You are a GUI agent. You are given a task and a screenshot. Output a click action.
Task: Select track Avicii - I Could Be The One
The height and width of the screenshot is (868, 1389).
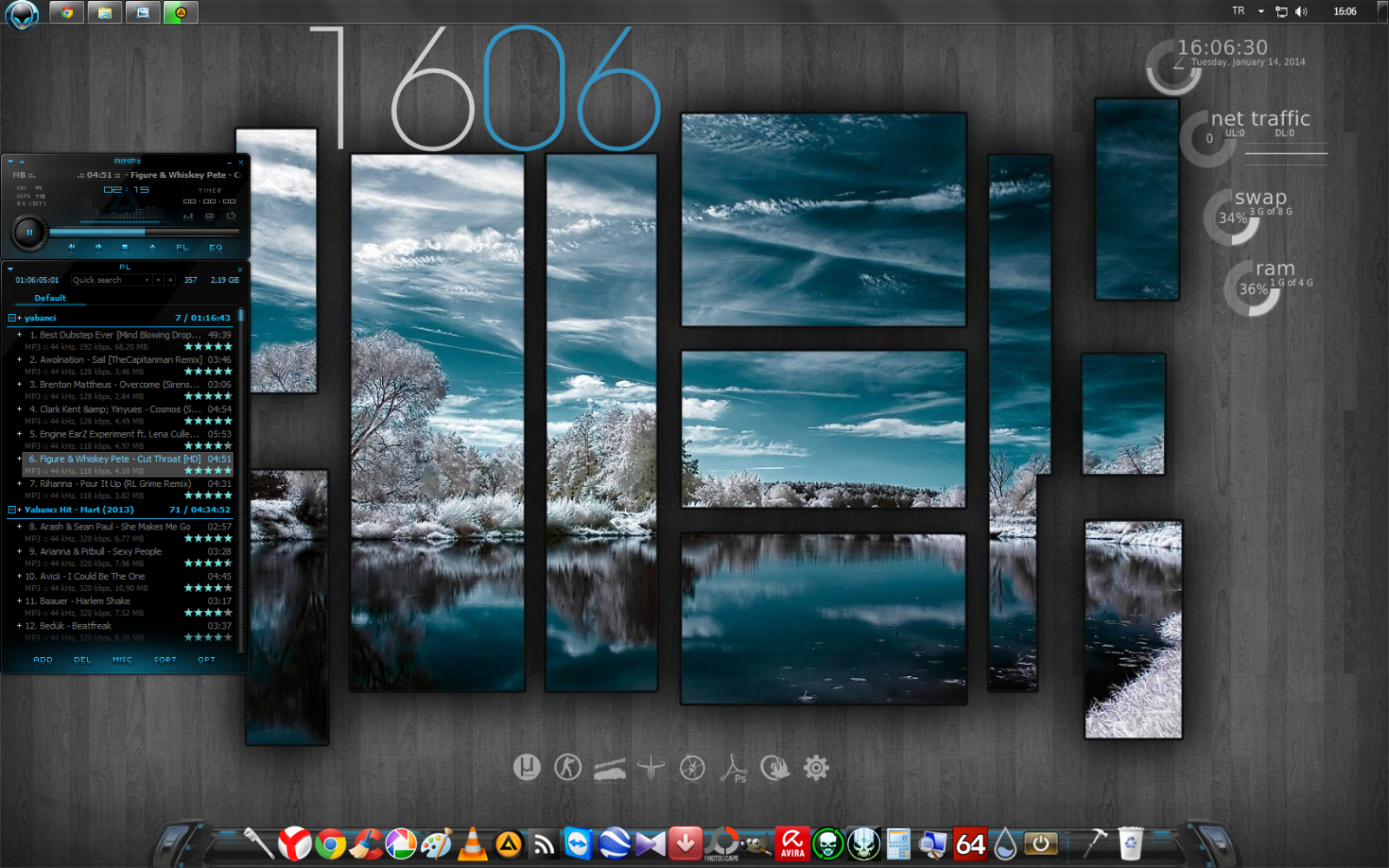127,582
